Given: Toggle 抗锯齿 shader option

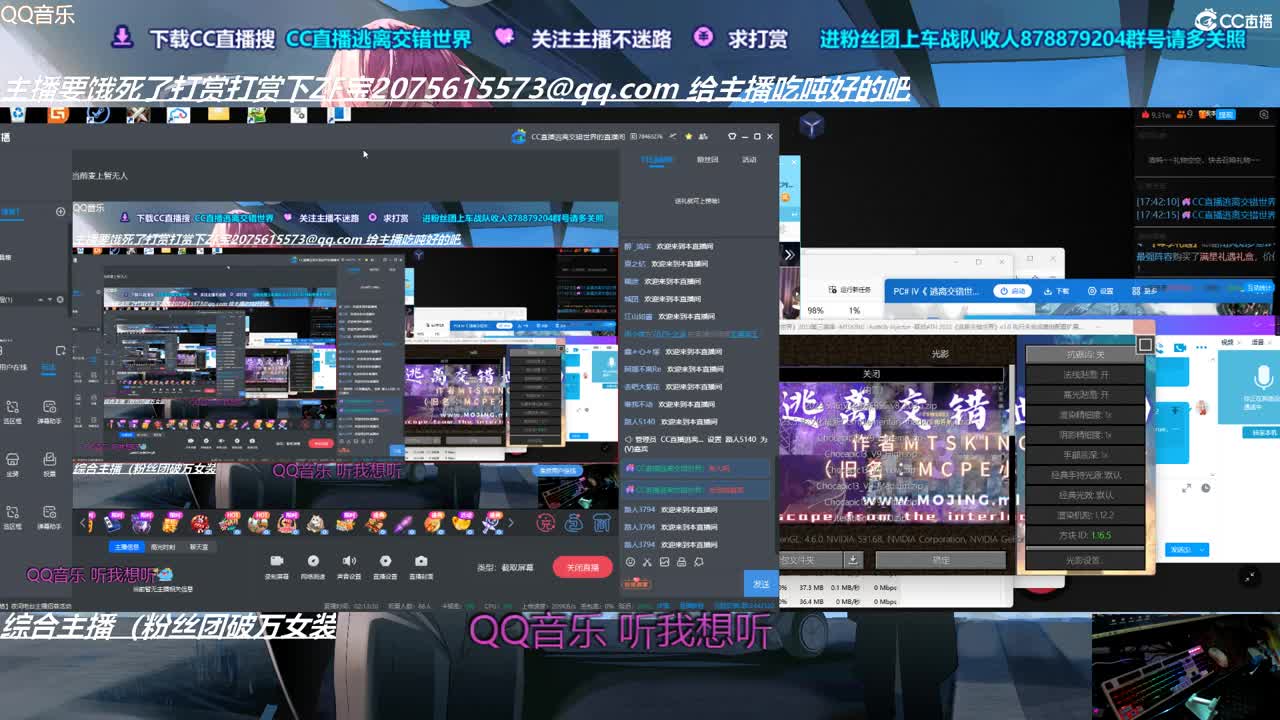Looking at the screenshot, I should point(1084,355).
